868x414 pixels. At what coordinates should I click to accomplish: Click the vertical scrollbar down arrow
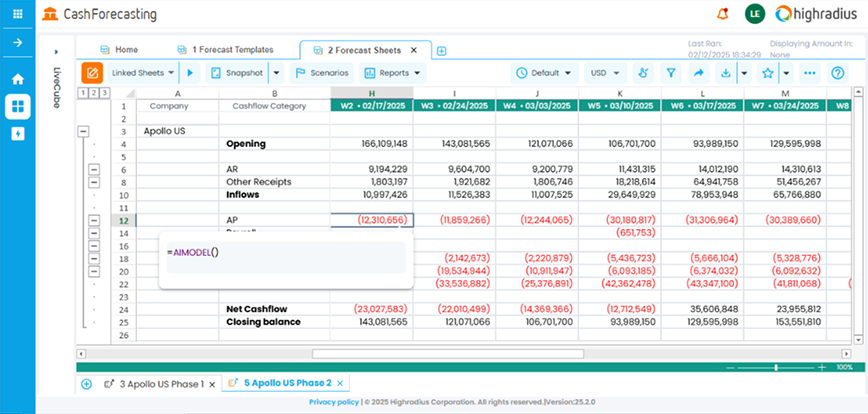click(859, 339)
